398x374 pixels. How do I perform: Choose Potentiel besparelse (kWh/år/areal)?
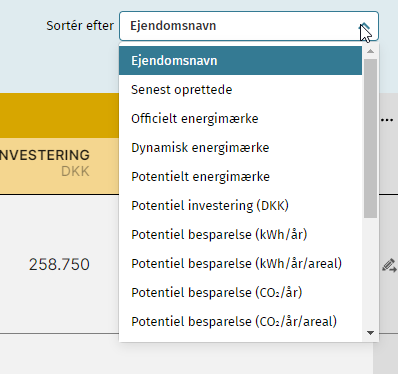click(240, 264)
